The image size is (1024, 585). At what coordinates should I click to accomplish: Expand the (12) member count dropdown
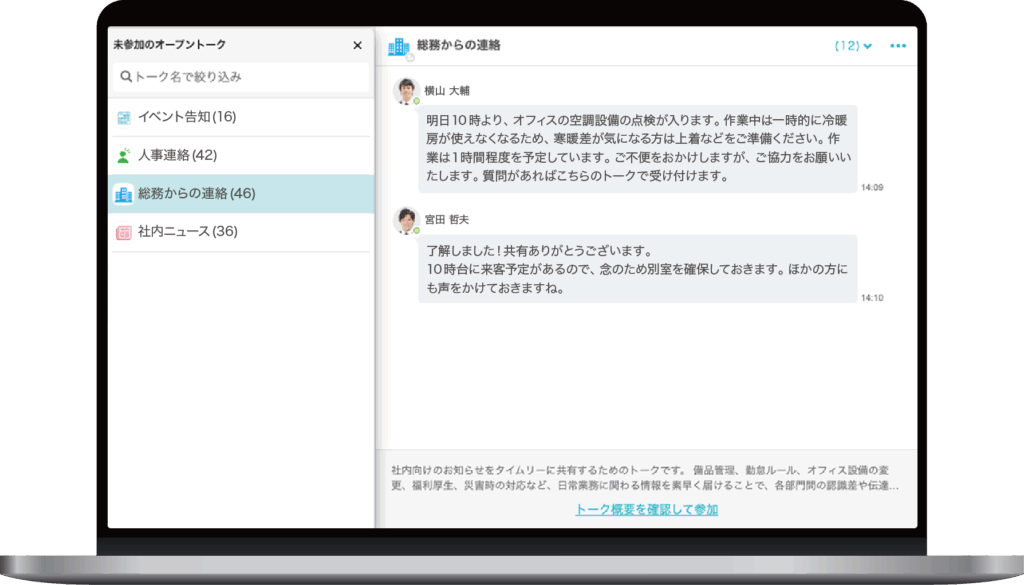pos(853,46)
